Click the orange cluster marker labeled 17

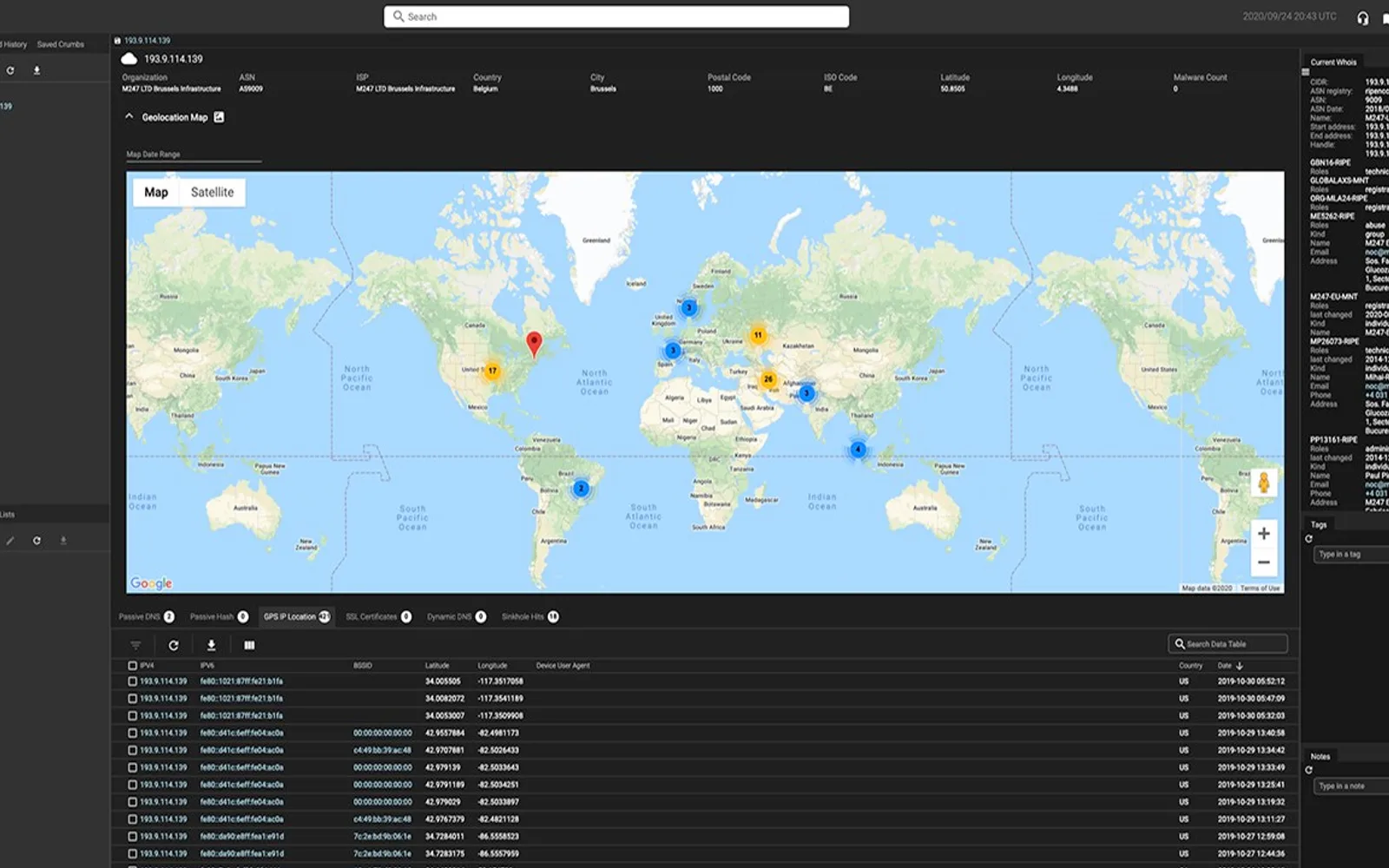[492, 371]
